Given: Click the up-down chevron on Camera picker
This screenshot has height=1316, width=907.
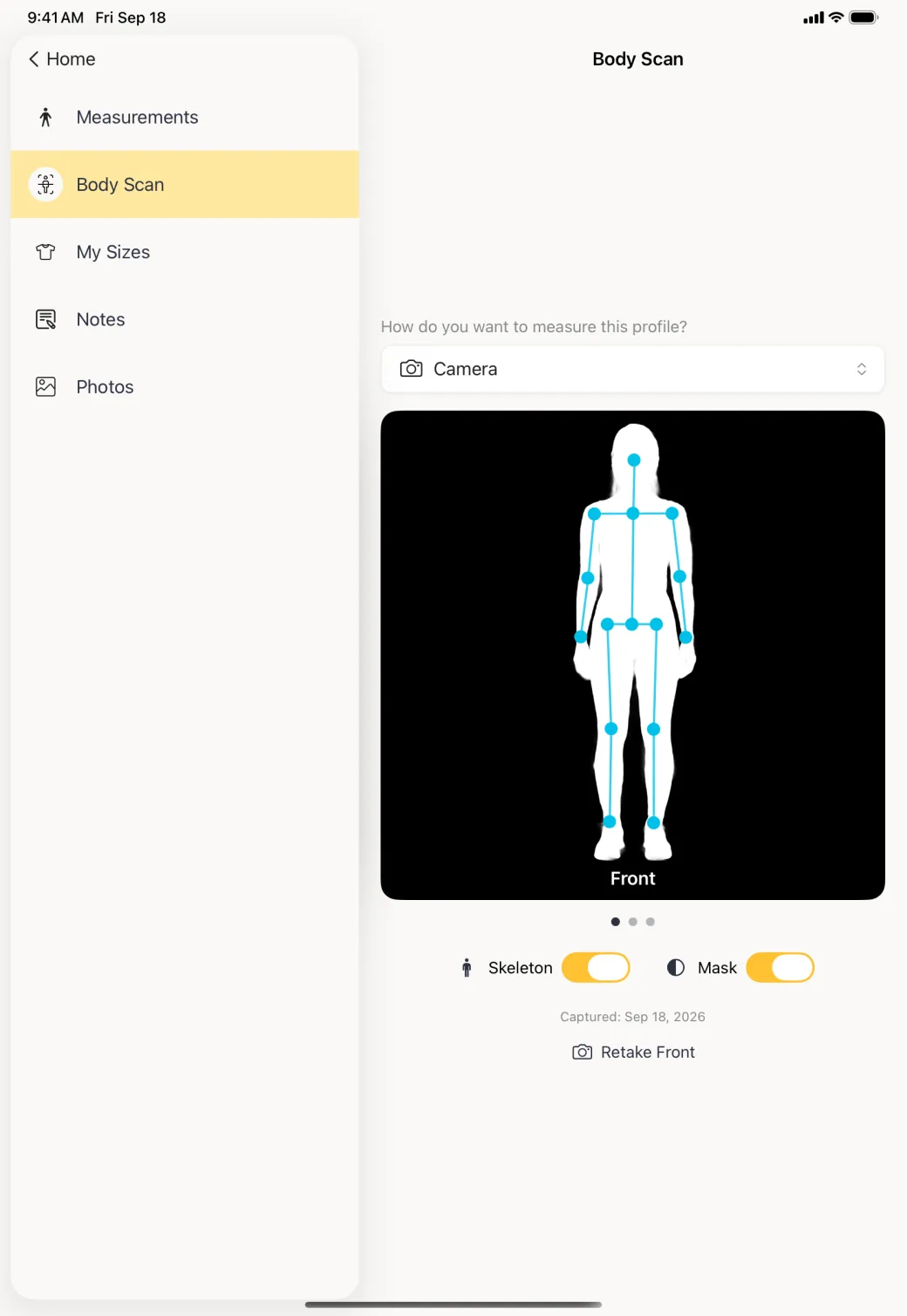Looking at the screenshot, I should [x=862, y=369].
